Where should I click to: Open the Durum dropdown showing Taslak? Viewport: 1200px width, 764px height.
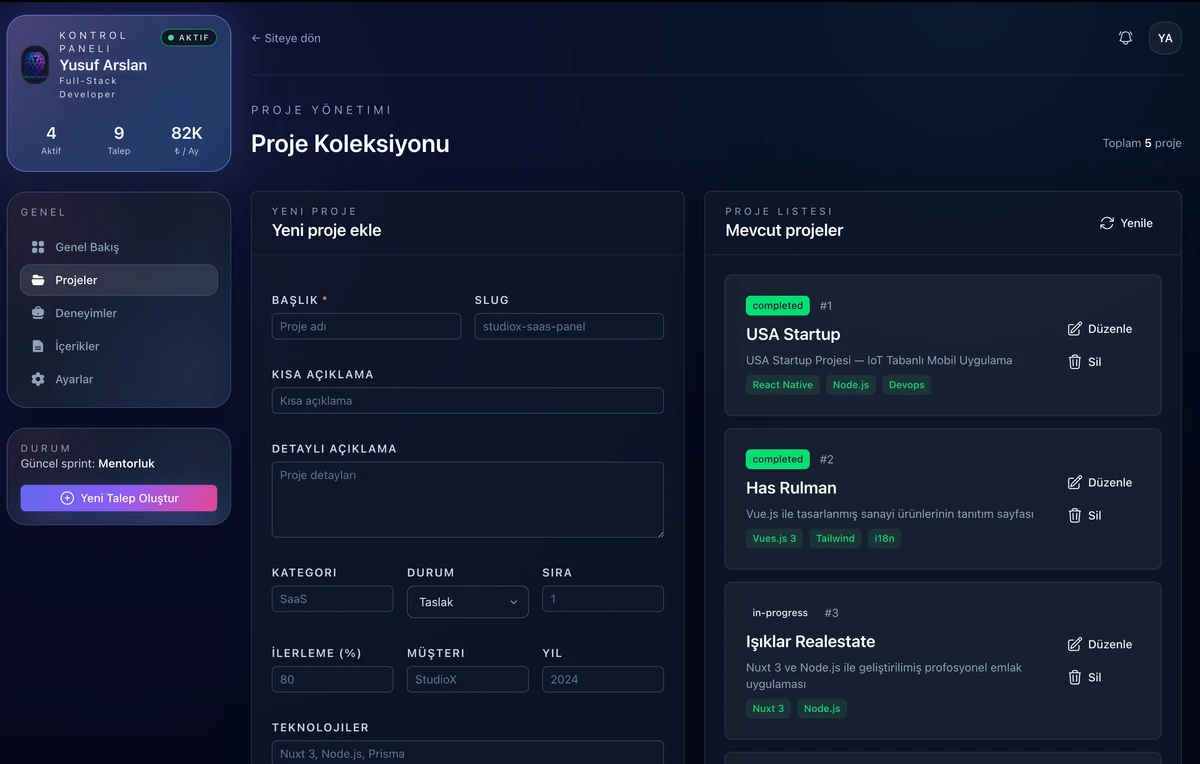coord(467,602)
